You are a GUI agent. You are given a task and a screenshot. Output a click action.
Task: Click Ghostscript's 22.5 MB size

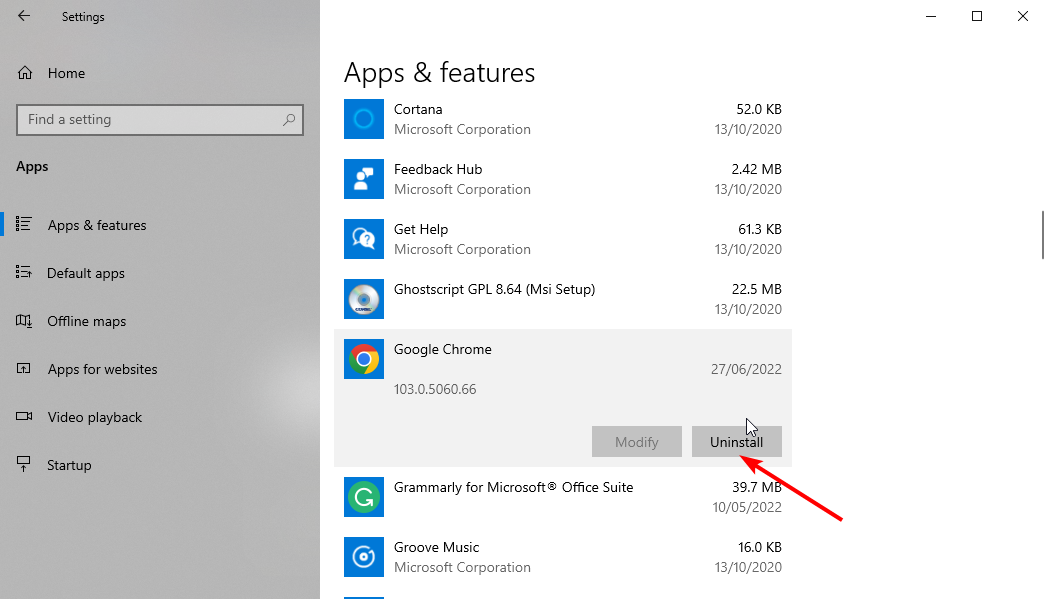[x=756, y=289]
